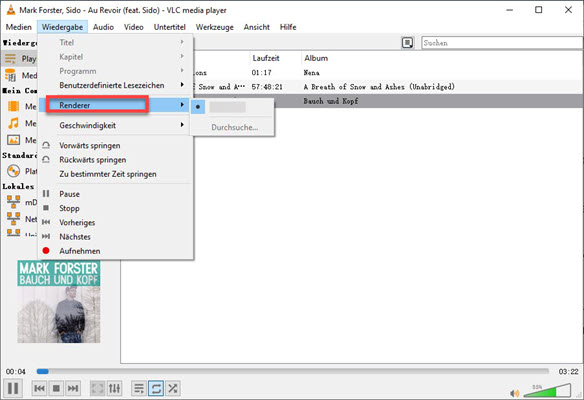584x400 pixels.
Task: Expand Geschwindigkeit submenu arrow
Action: [182, 125]
